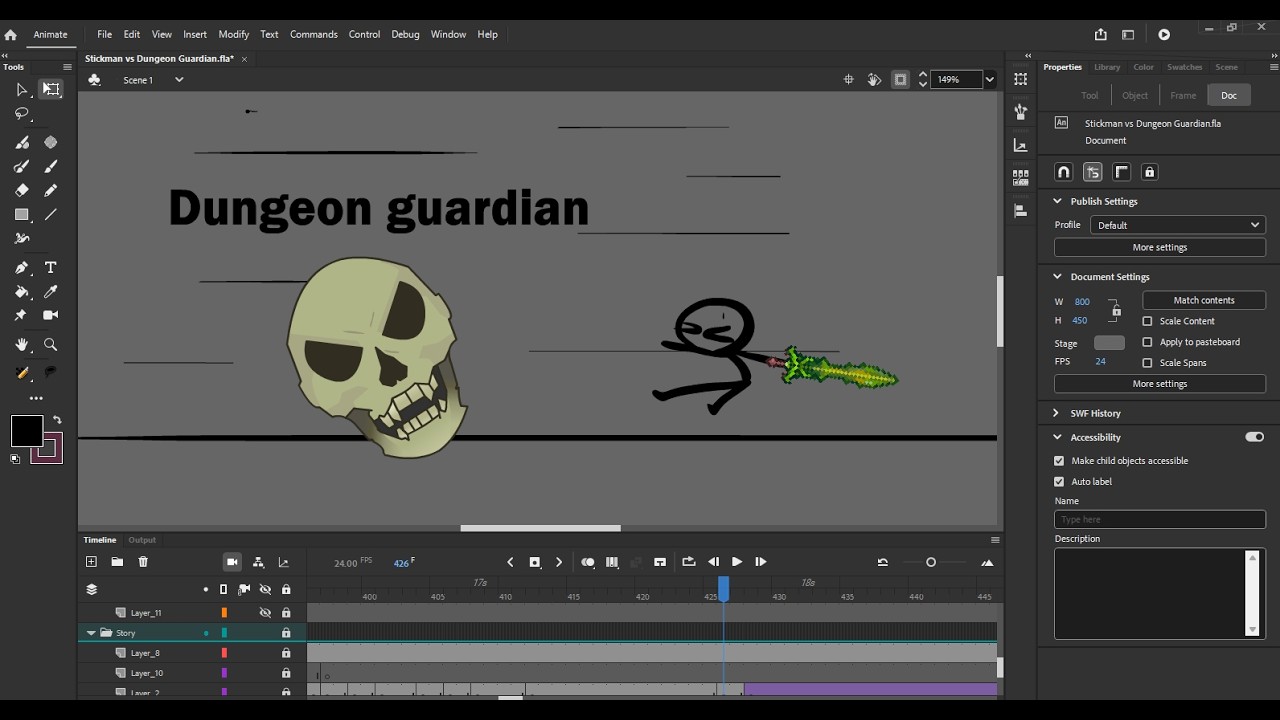
Task: Uncheck the Auto label checkbox
Action: [x=1059, y=482]
